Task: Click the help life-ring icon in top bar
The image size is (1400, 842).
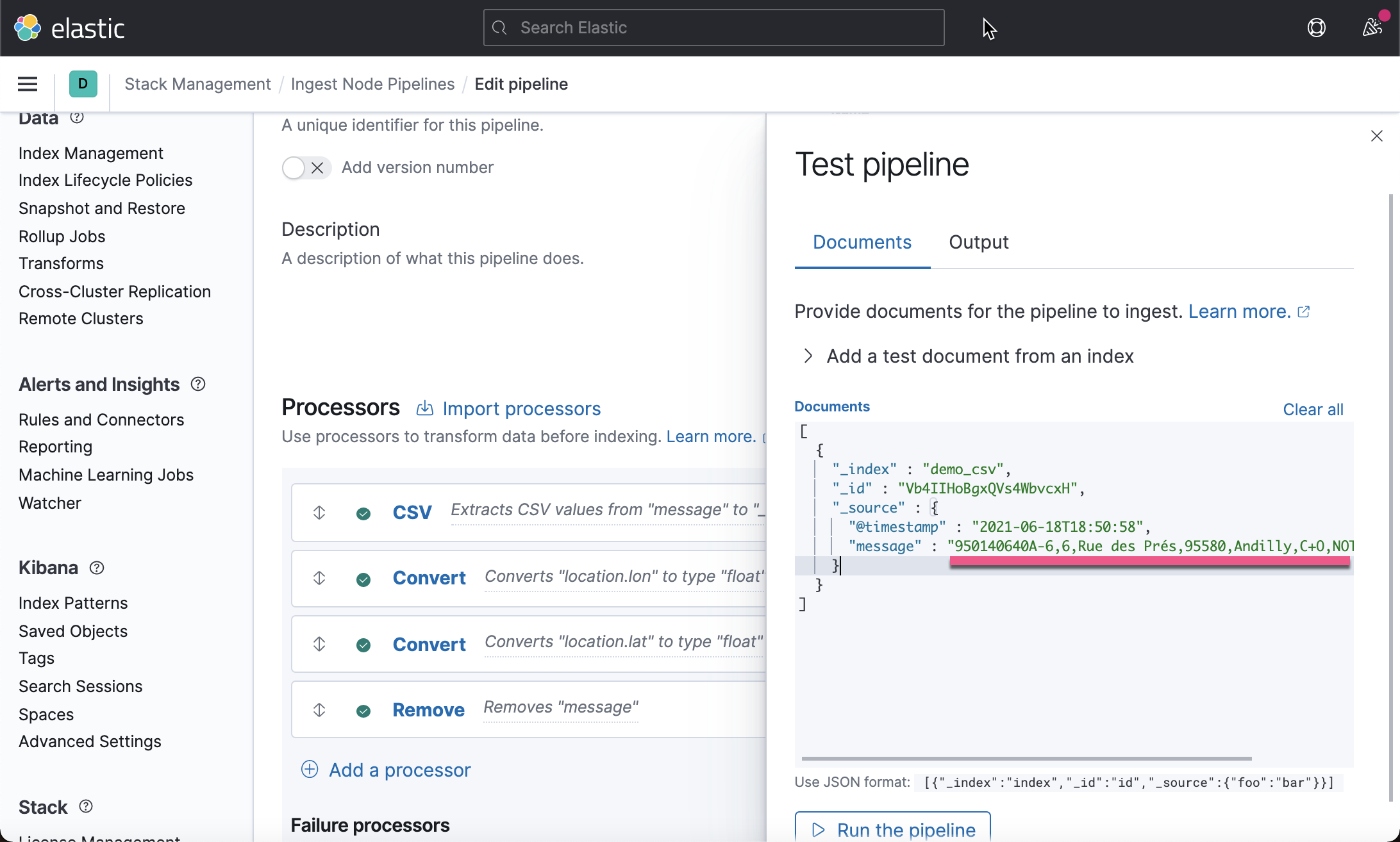Action: click(1317, 27)
